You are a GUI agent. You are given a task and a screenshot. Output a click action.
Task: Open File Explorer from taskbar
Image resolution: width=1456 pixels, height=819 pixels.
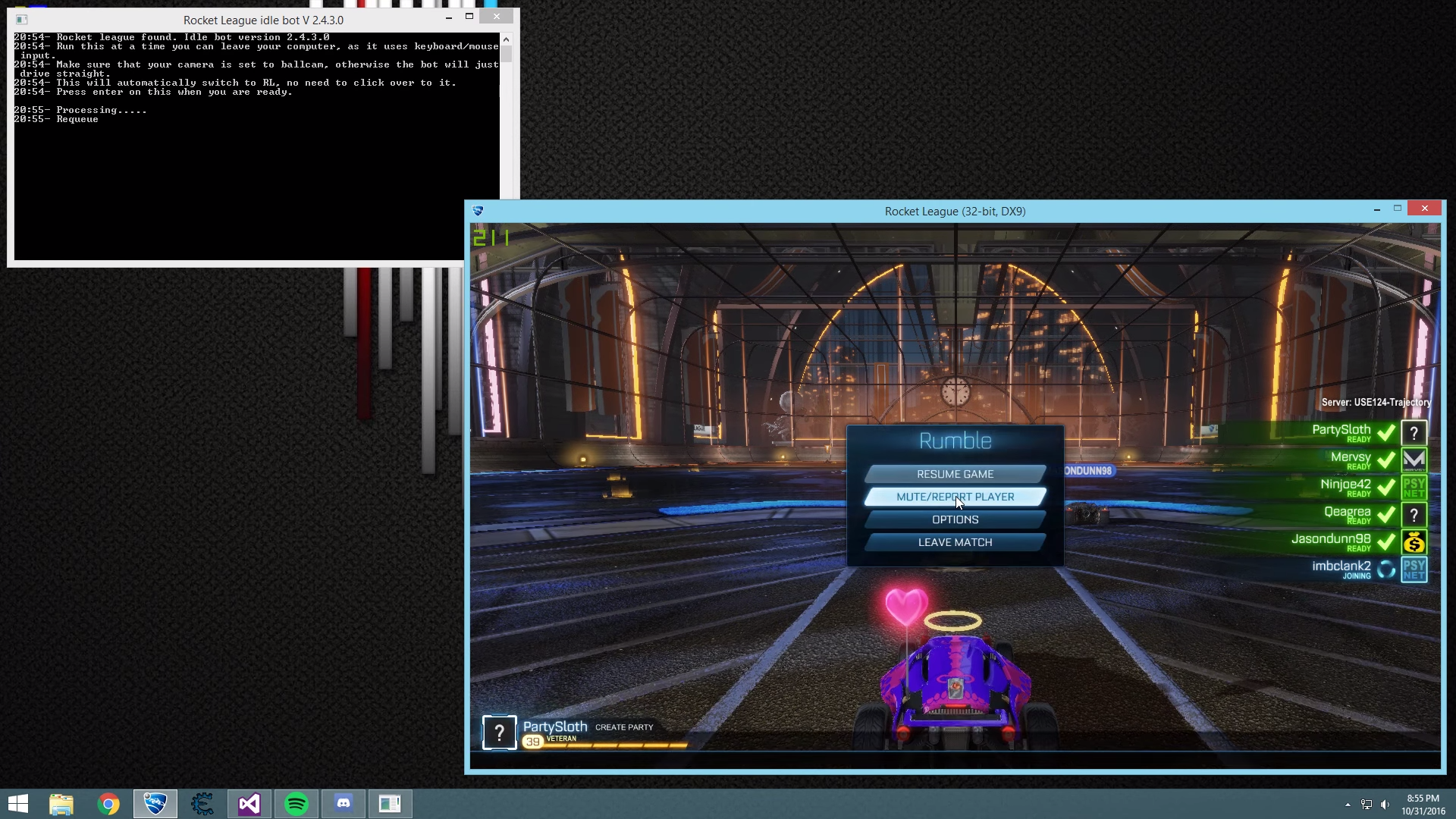coord(61,804)
